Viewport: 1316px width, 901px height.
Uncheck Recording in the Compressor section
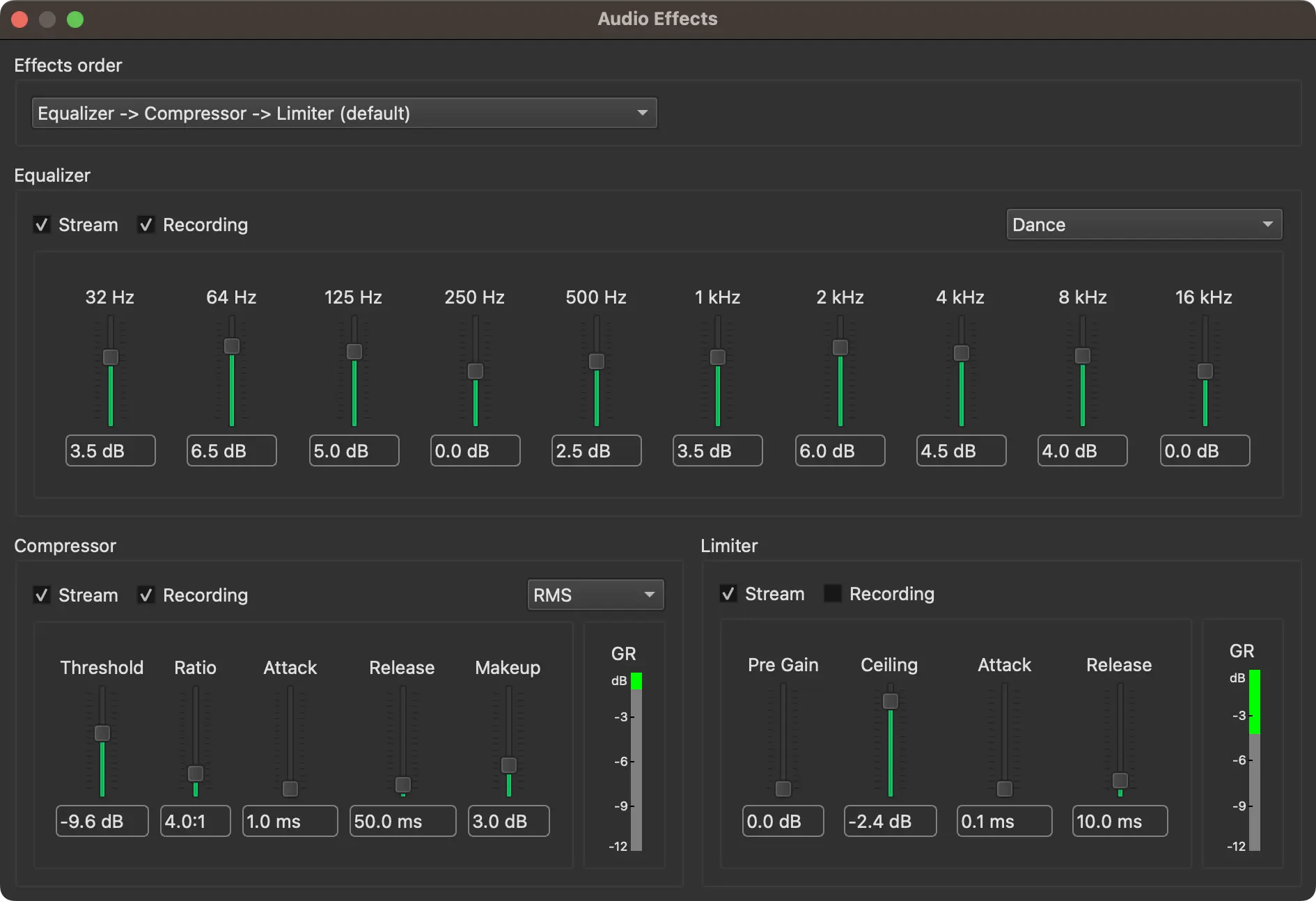(146, 595)
